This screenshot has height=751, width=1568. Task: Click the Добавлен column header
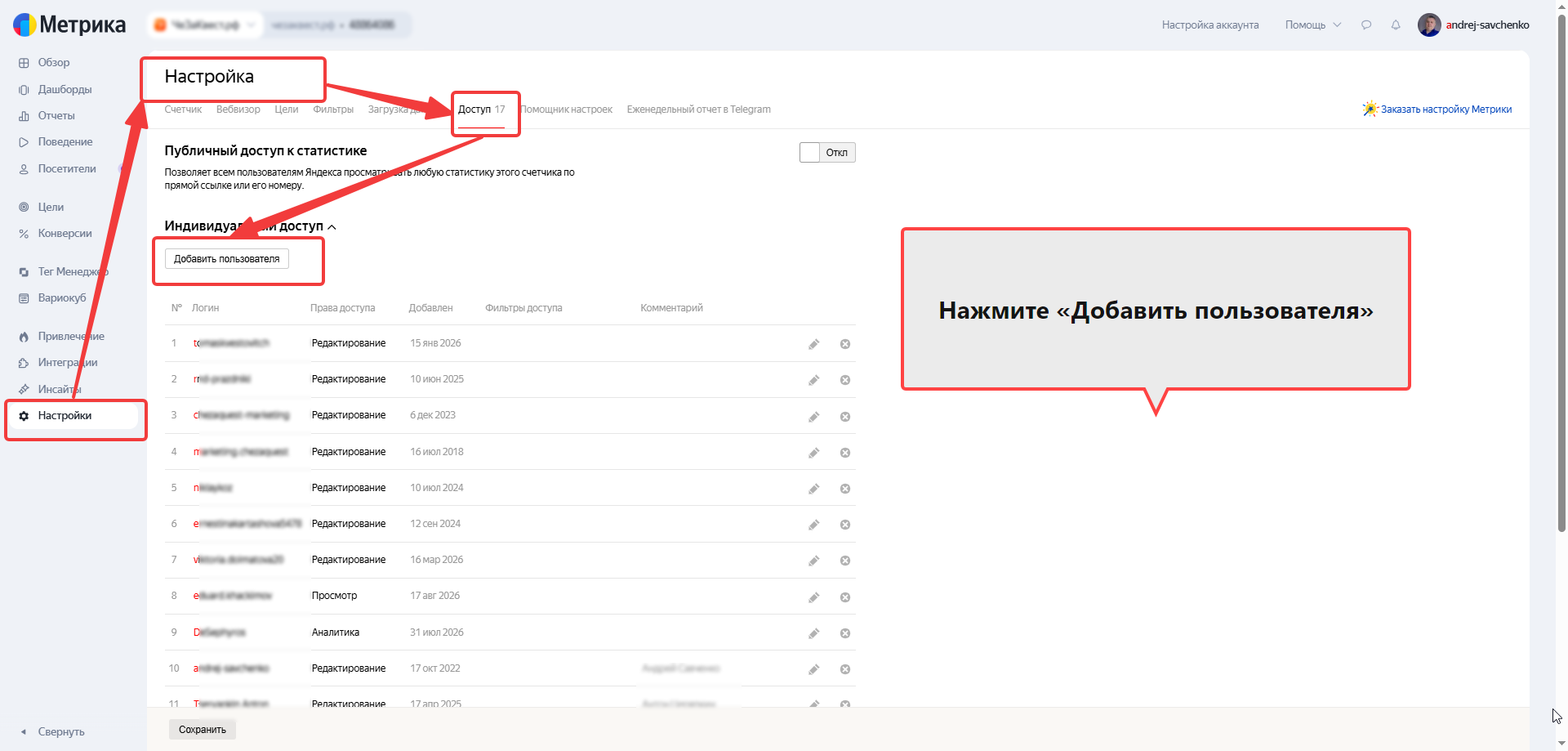[430, 308]
